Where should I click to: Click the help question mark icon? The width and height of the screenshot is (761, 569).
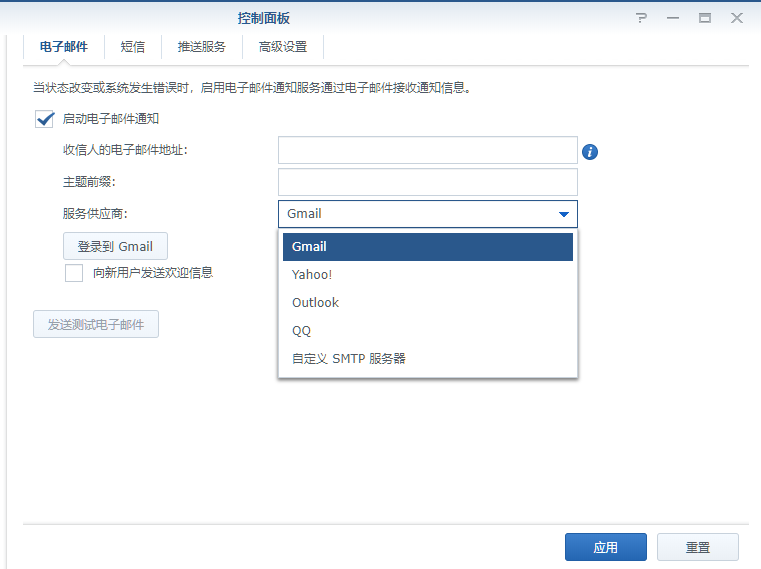[x=641, y=18]
